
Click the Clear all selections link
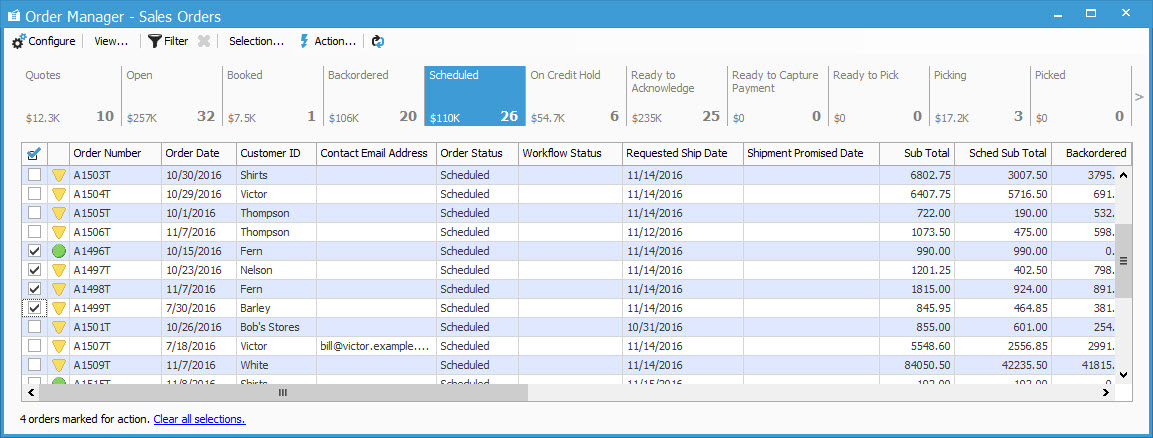pos(199,419)
